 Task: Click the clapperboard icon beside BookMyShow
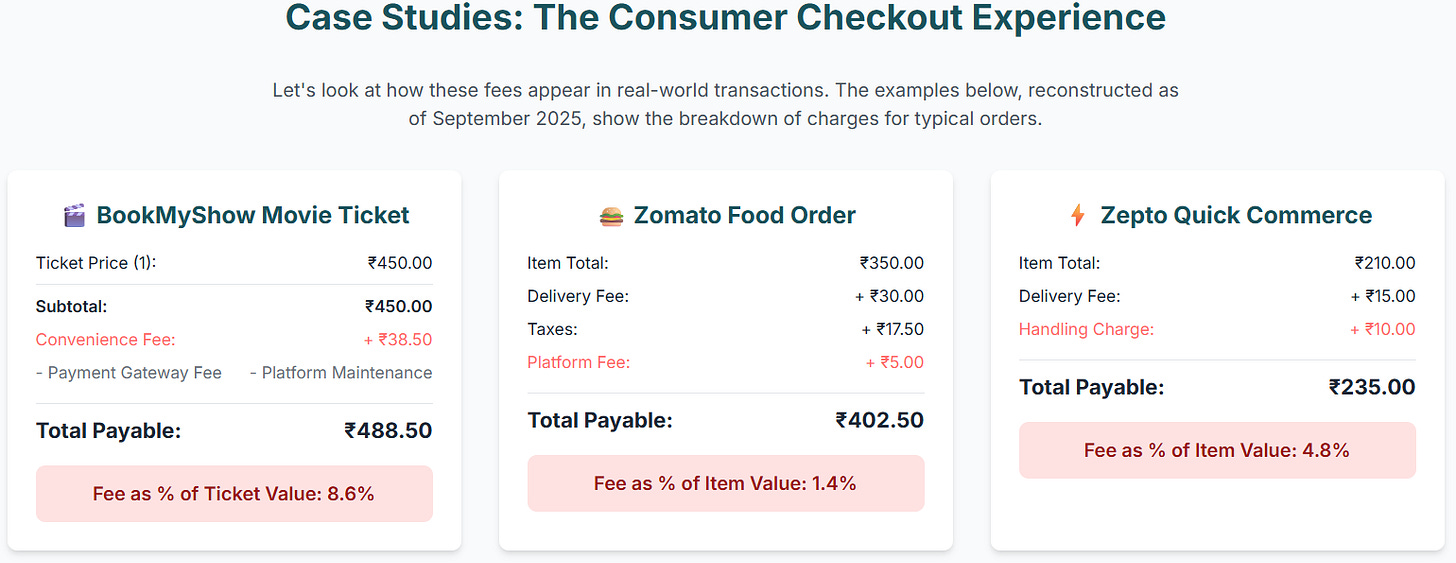tap(74, 215)
